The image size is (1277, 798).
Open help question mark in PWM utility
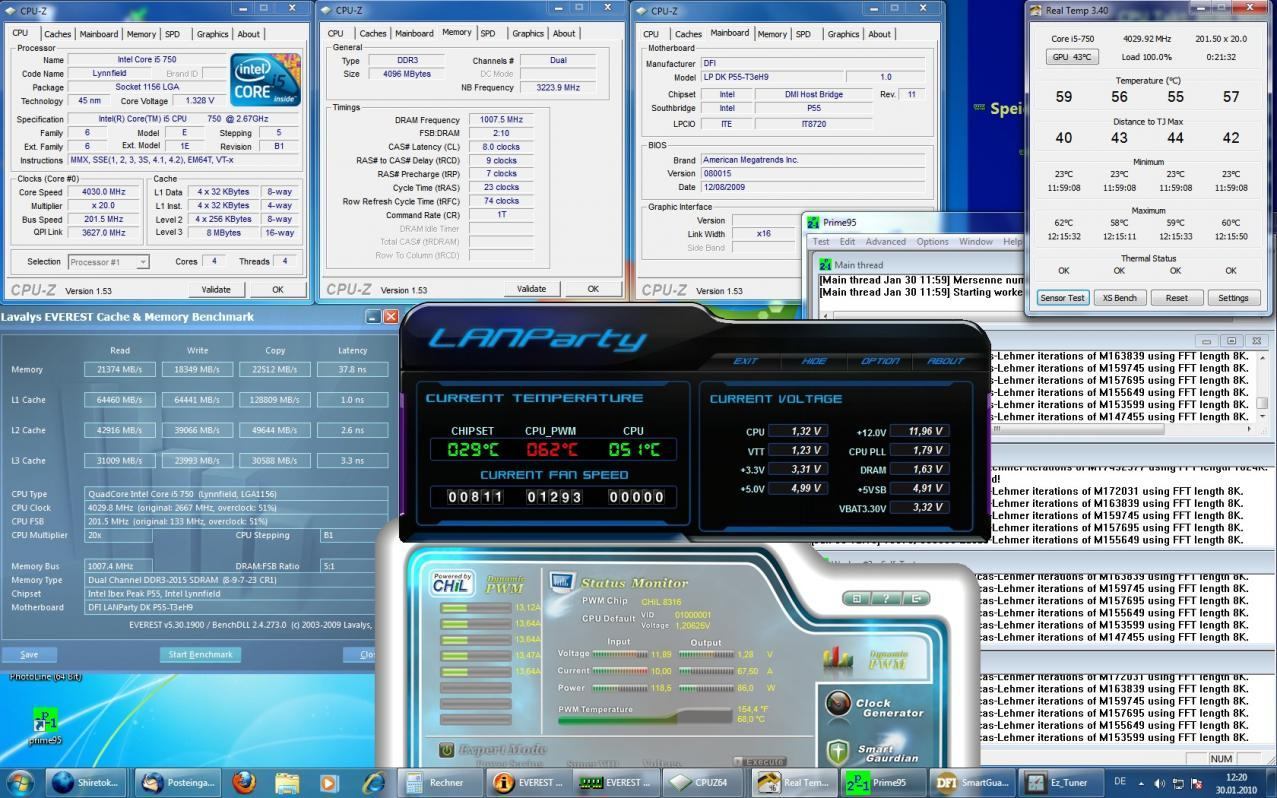(886, 599)
